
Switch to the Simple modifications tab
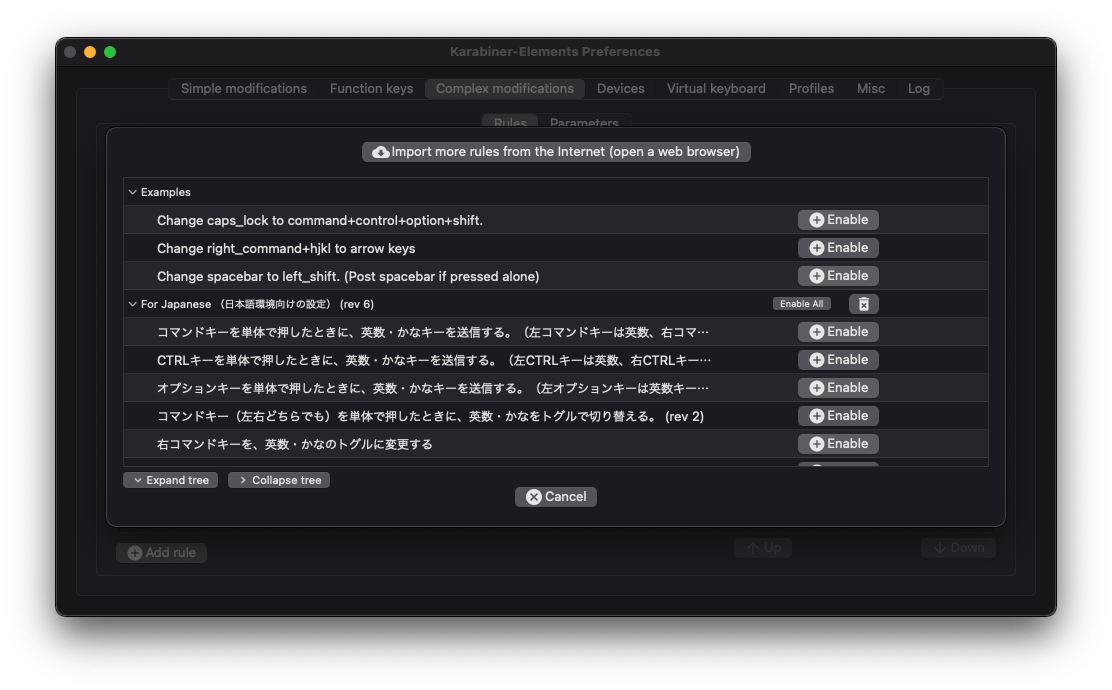[244, 89]
